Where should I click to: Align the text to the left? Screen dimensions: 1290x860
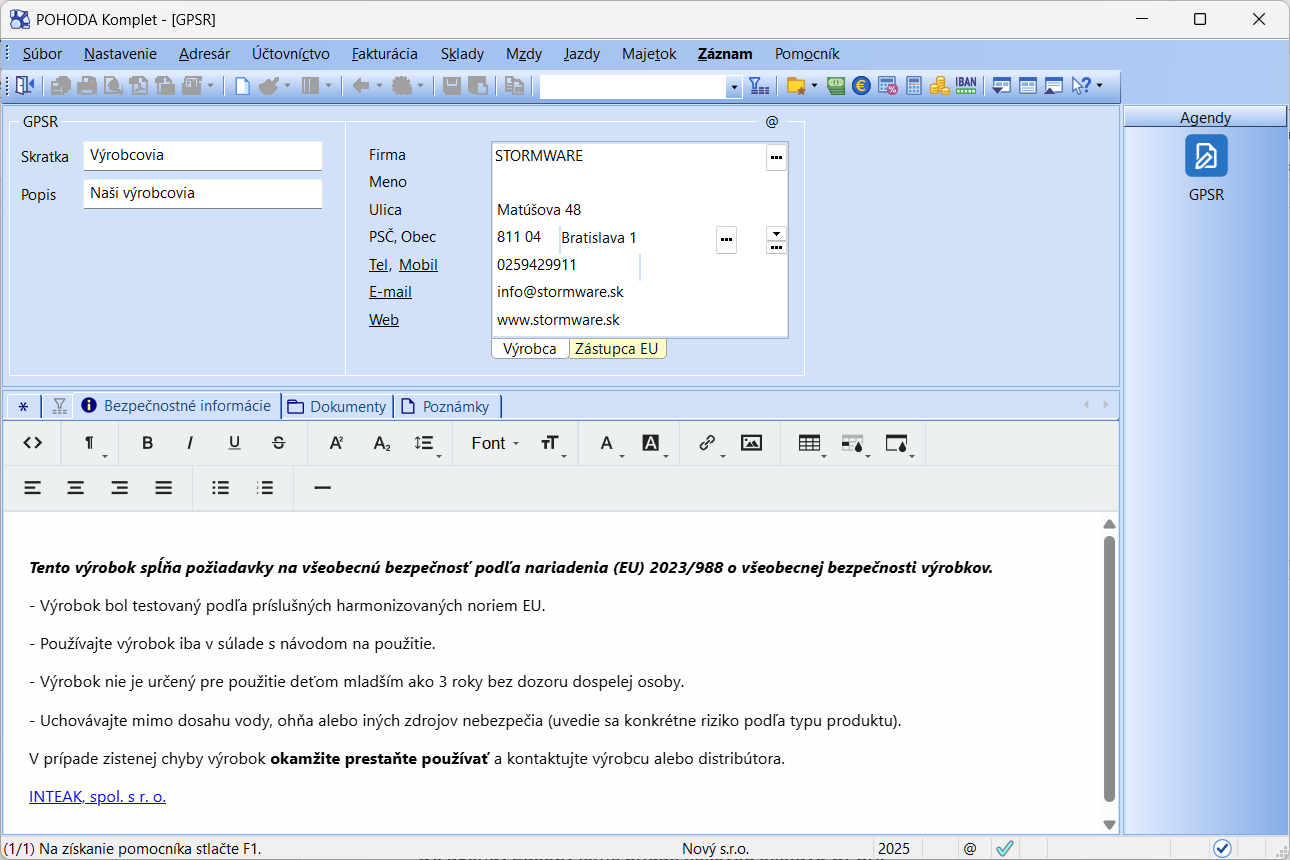point(33,488)
